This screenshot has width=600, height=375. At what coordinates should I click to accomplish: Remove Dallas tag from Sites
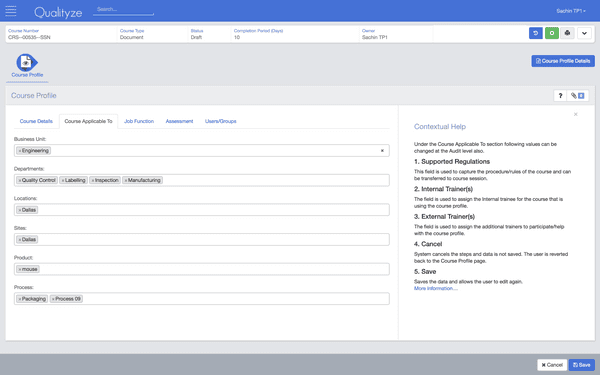(x=20, y=240)
